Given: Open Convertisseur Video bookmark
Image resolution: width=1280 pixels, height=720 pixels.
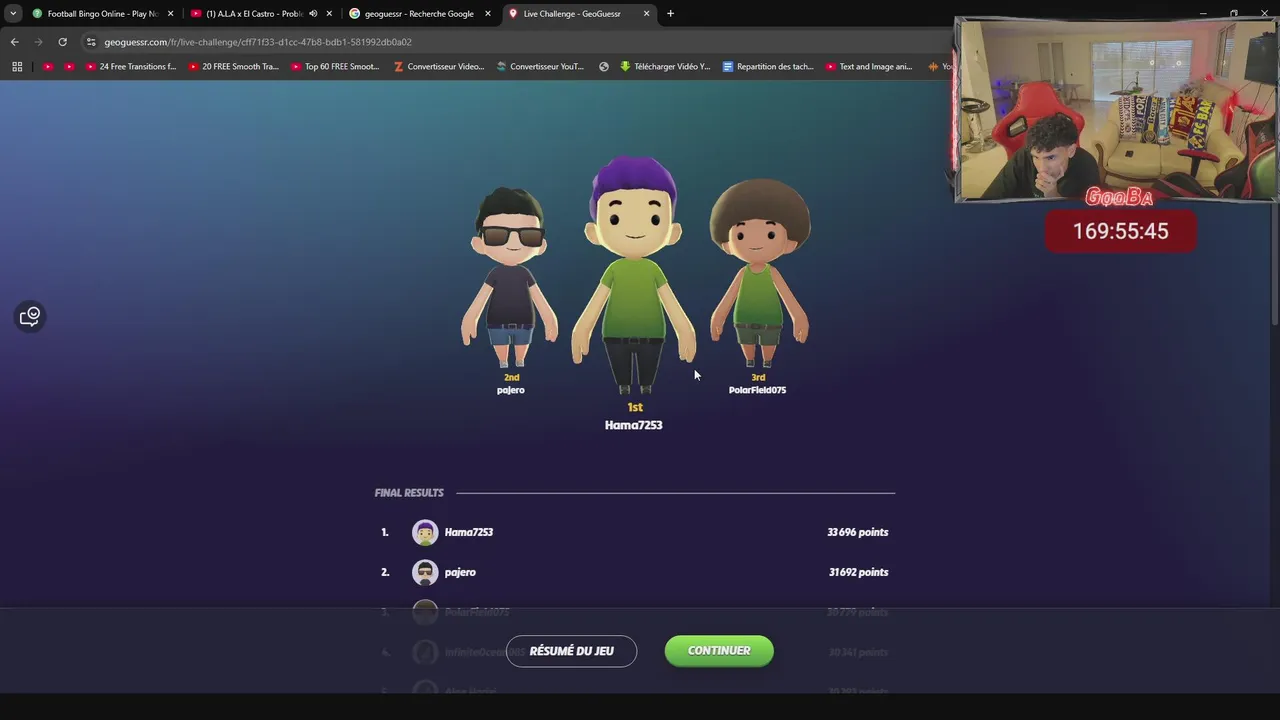Looking at the screenshot, I should 439,67.
